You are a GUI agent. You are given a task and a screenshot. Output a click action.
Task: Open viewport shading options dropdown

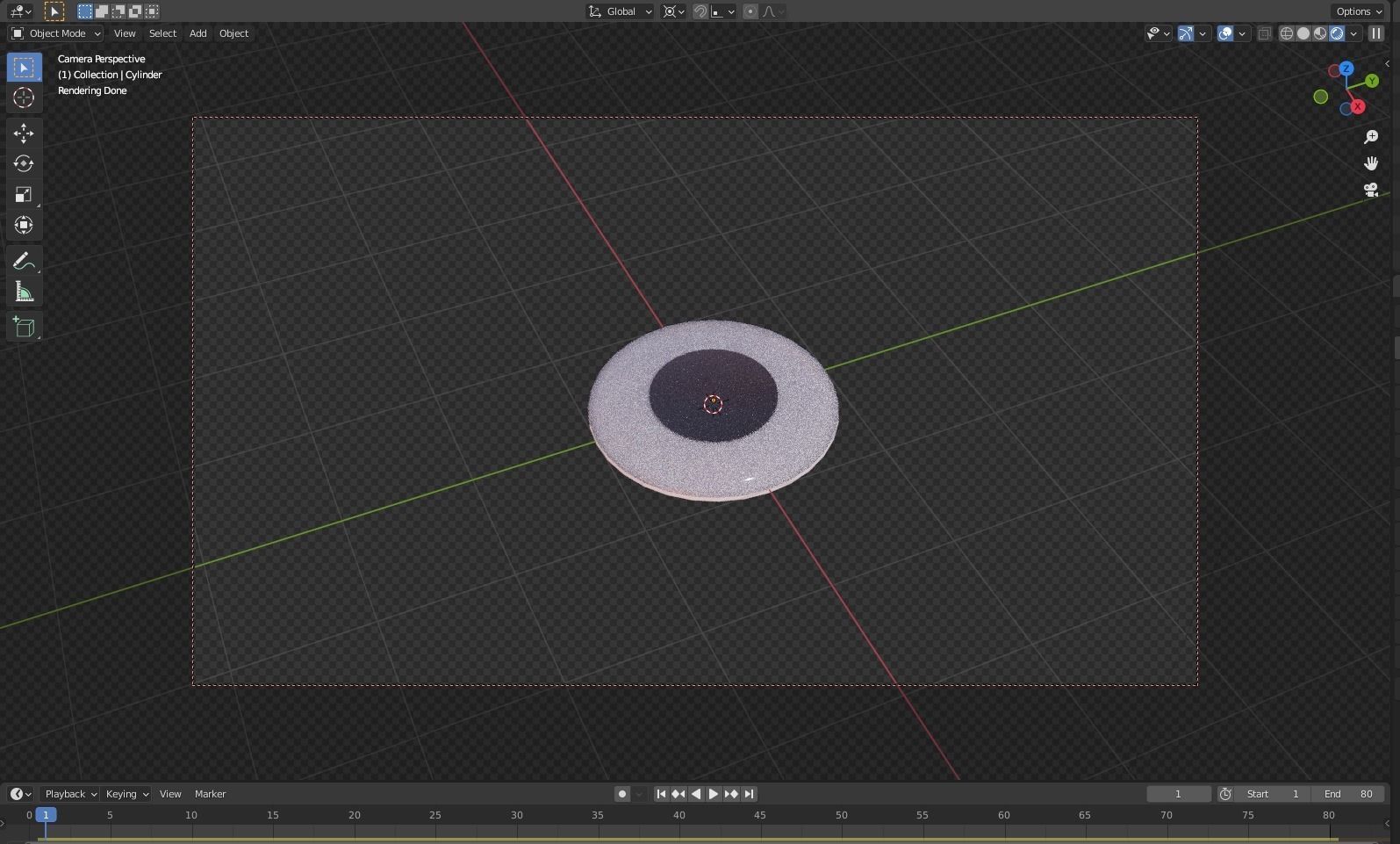coord(1353,33)
